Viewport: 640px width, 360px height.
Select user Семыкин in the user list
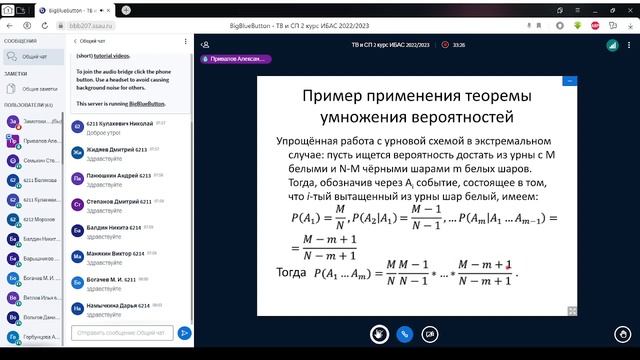33,160
